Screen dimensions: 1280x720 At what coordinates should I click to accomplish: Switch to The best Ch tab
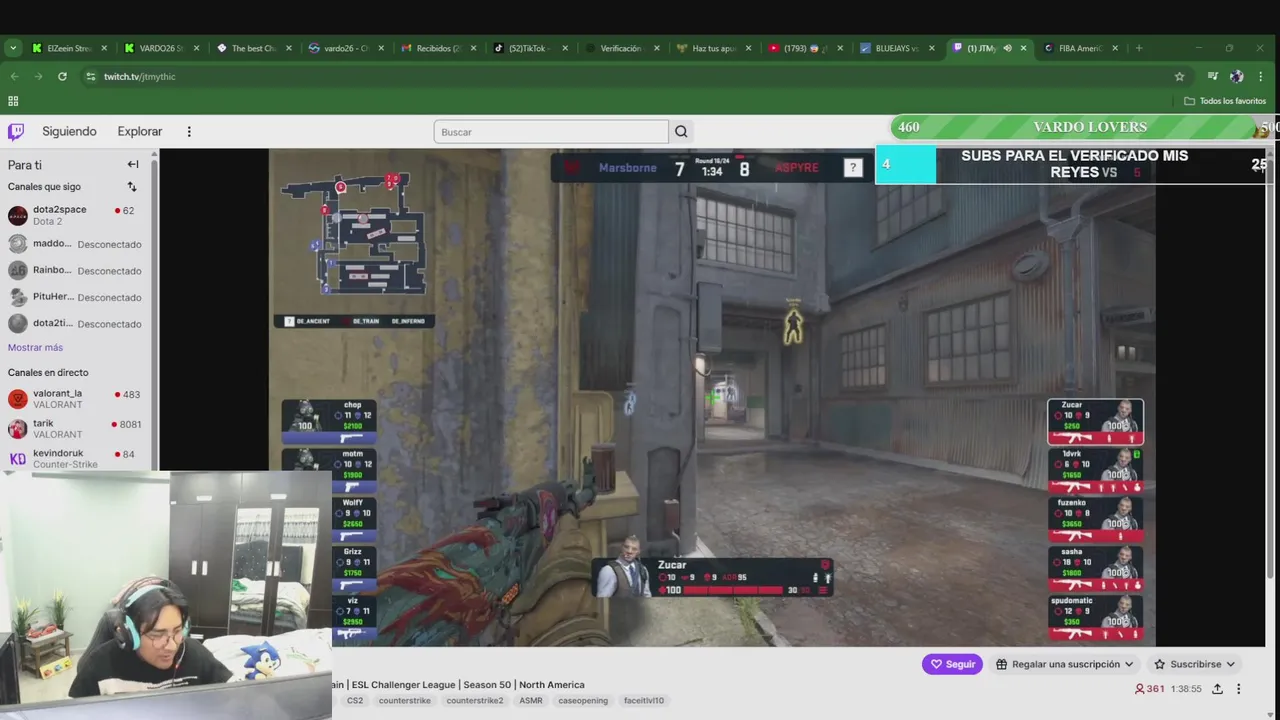click(x=254, y=48)
